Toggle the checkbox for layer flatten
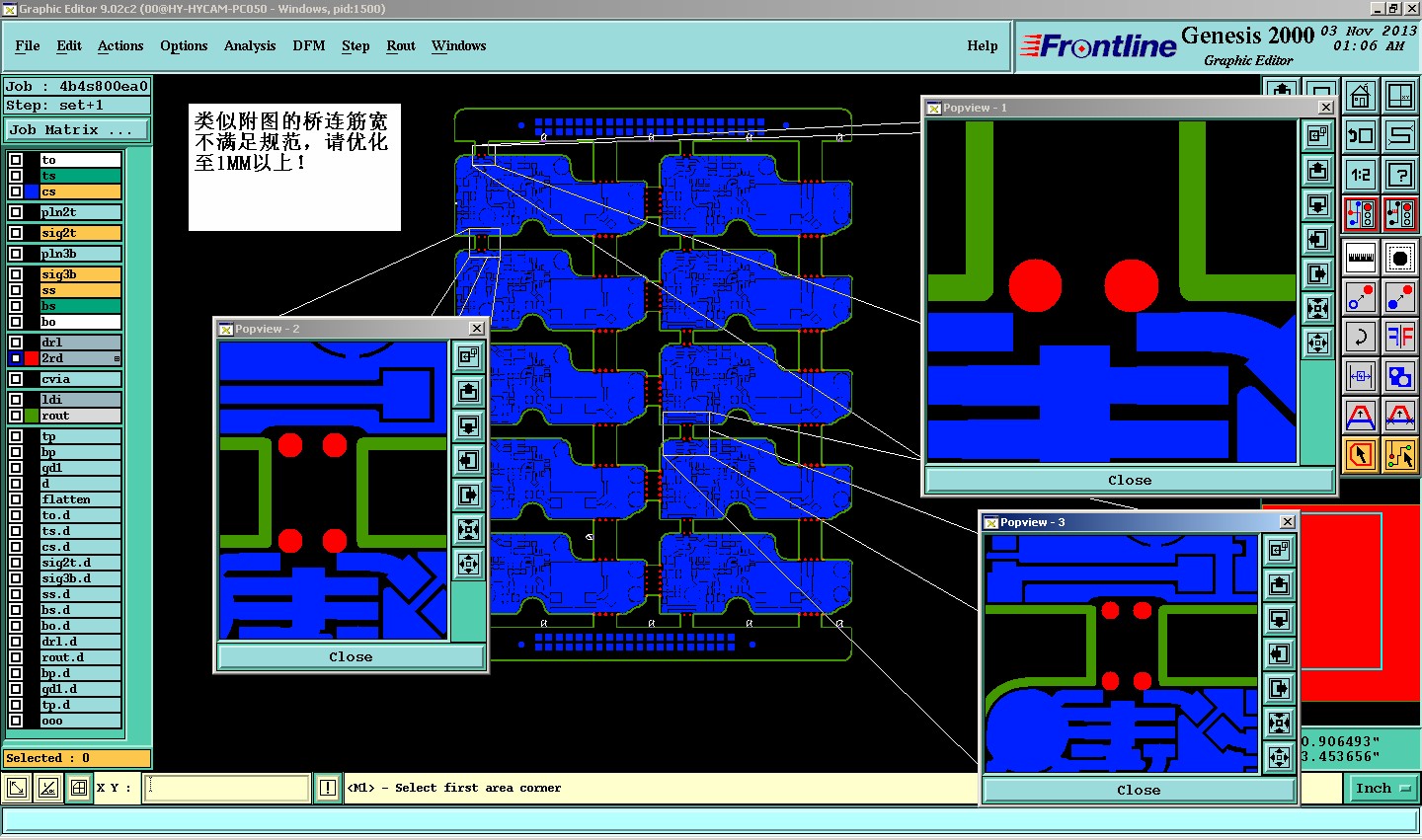 click(16, 499)
